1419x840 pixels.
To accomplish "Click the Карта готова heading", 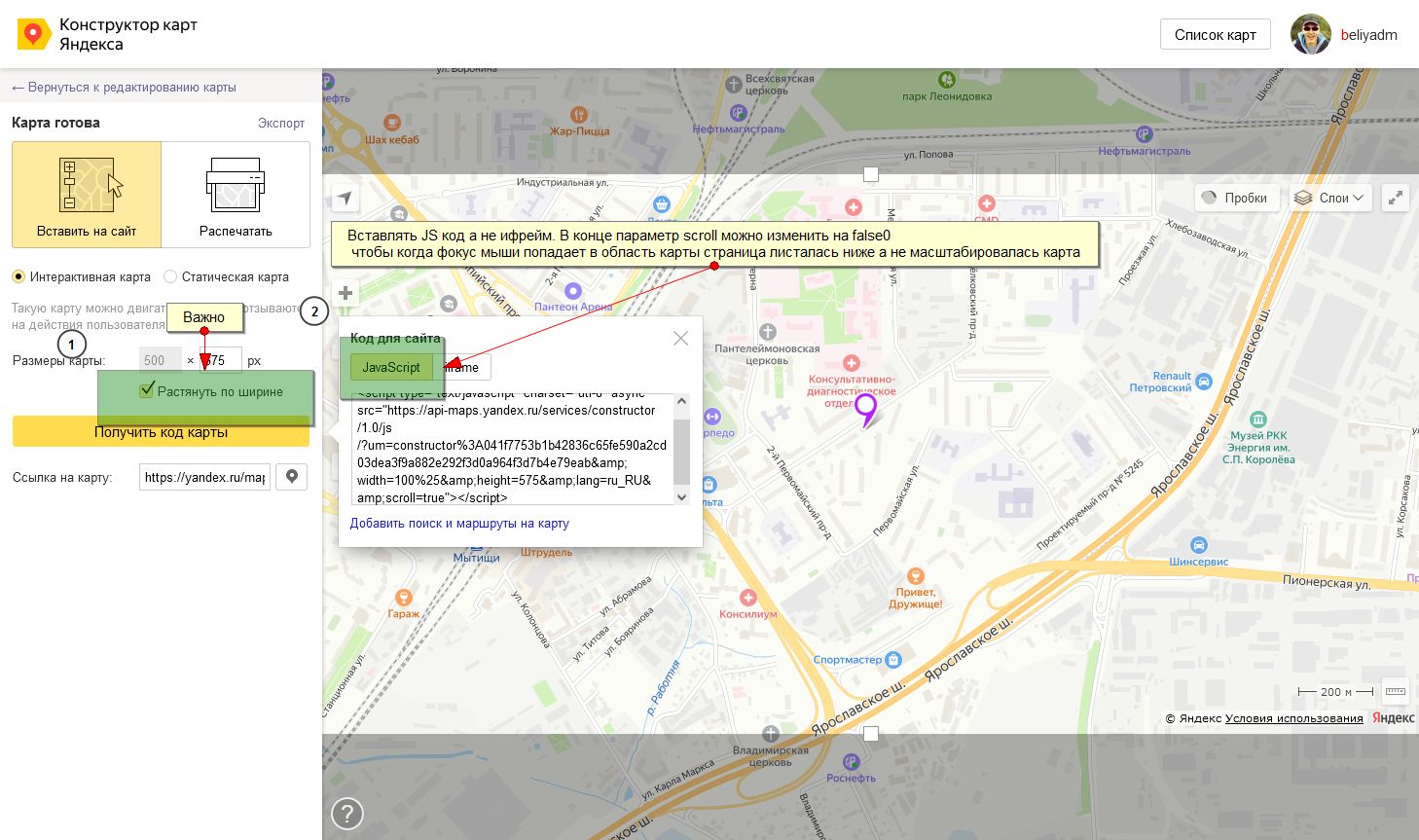I will (x=55, y=123).
